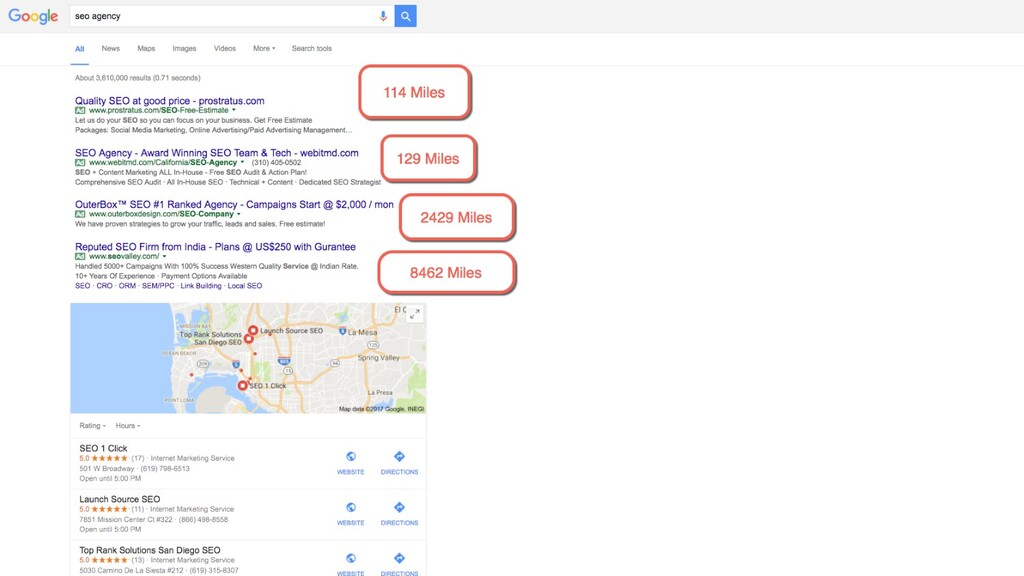Expand outerboxdesign.com ad URL dropdown arrow
The image size is (1024, 576).
point(238,214)
